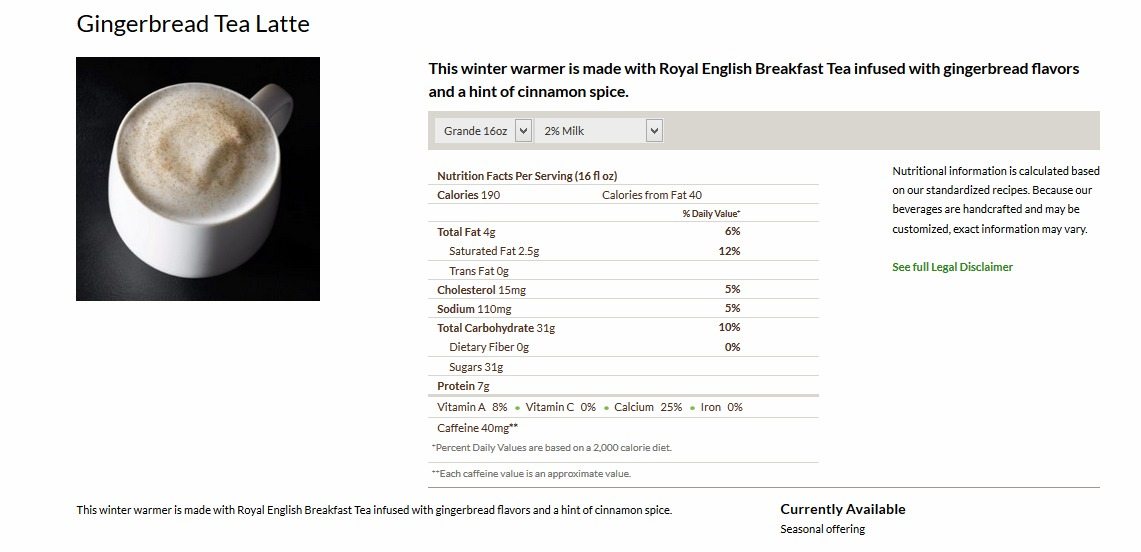
Task: Click the Gingerbread Tea Latte page title
Action: 193,24
